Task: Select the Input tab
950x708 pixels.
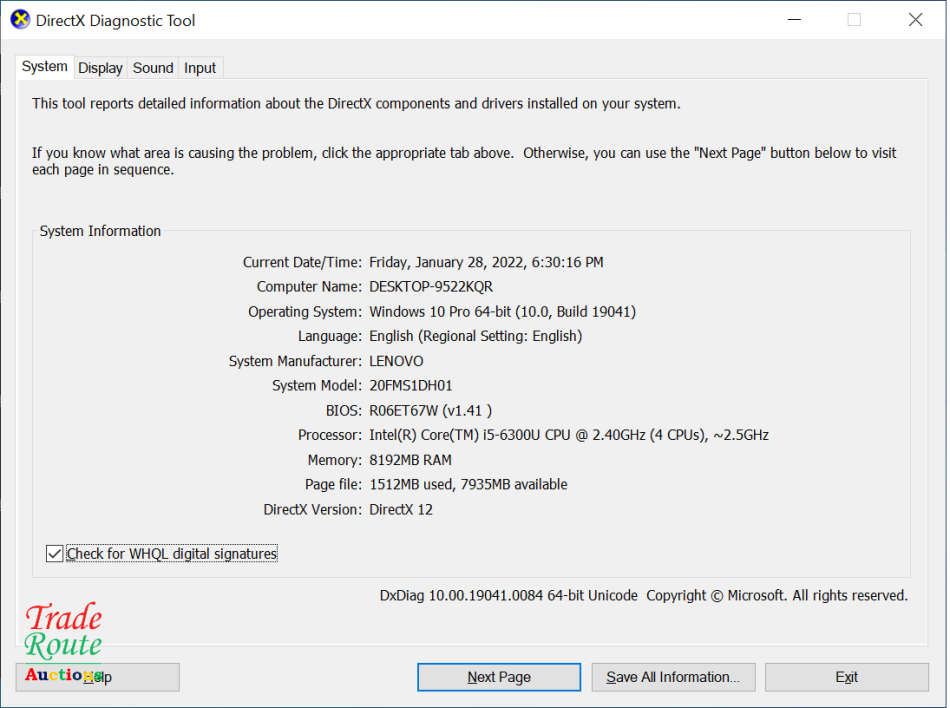Action: pos(199,67)
